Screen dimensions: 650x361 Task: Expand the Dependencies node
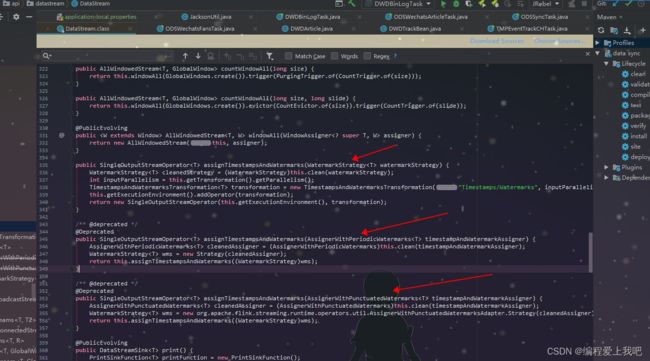pyautogui.click(x=606, y=177)
